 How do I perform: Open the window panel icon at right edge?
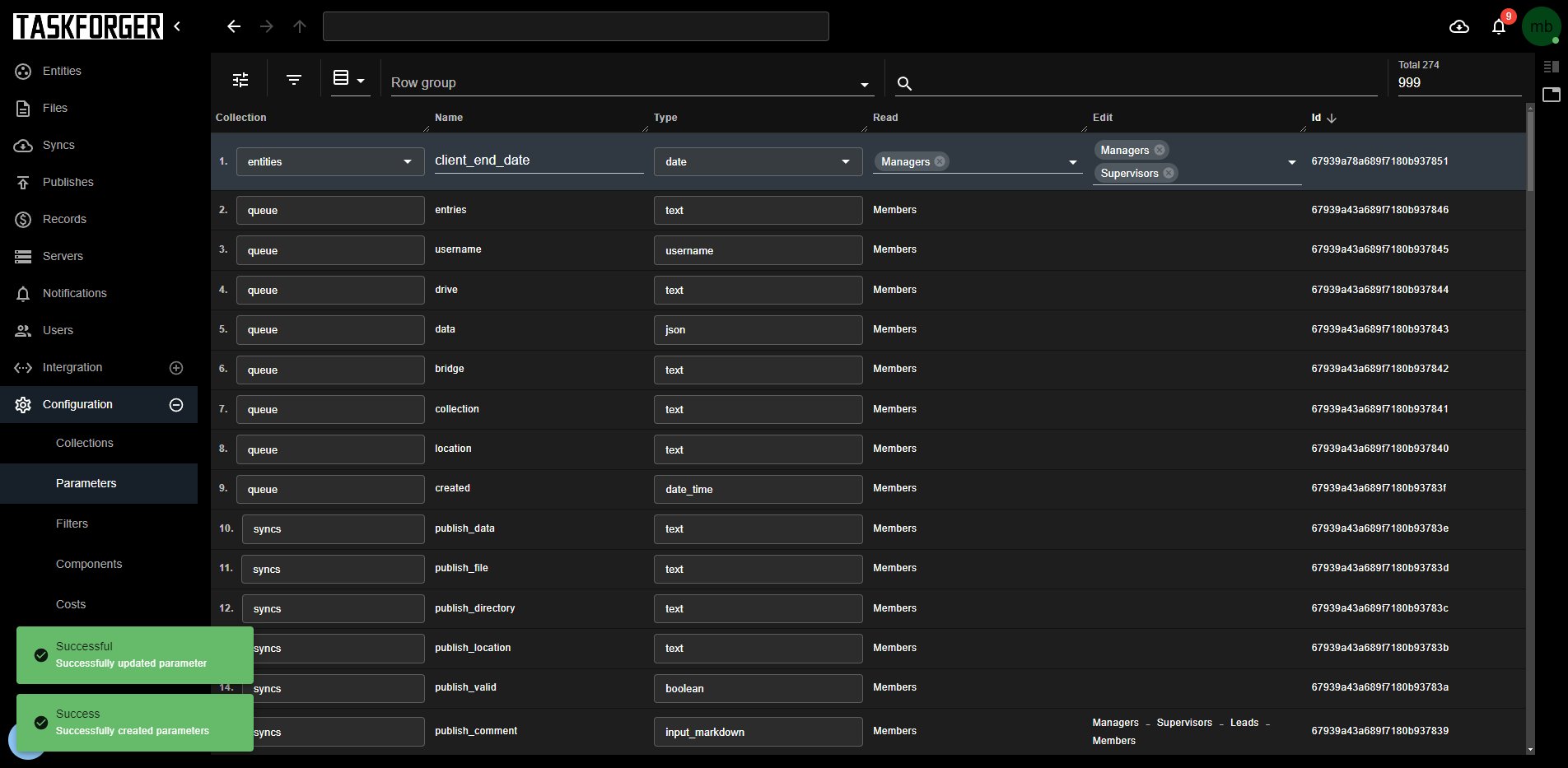click(x=1552, y=94)
